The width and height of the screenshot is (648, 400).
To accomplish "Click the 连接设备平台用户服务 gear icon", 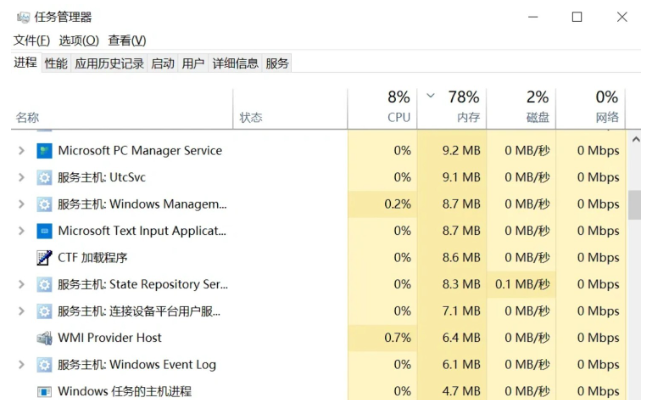I will coord(44,311).
